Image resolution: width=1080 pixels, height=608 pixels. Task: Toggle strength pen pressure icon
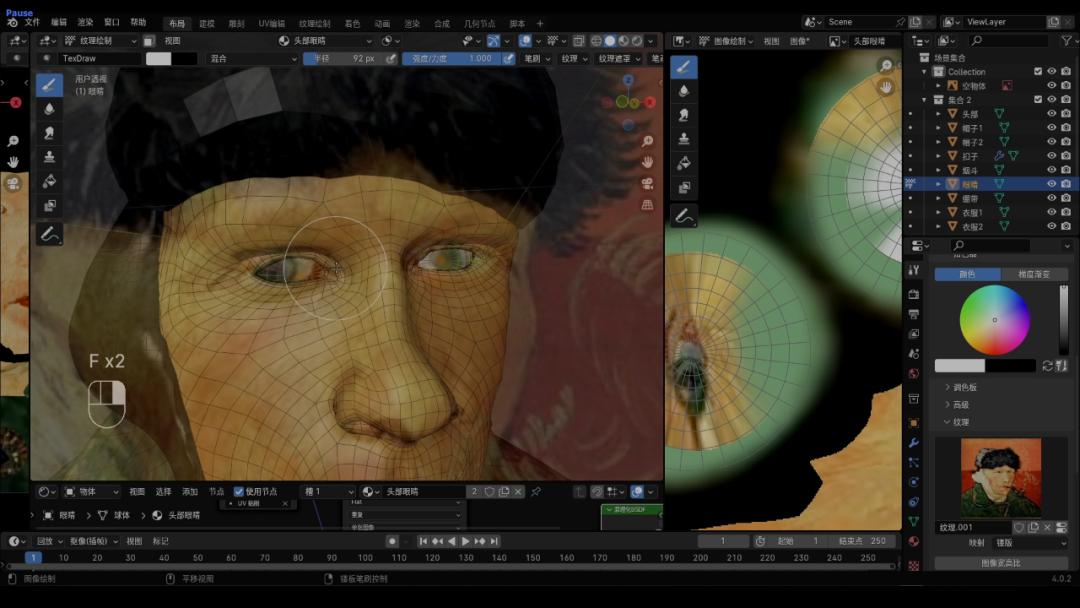click(508, 59)
